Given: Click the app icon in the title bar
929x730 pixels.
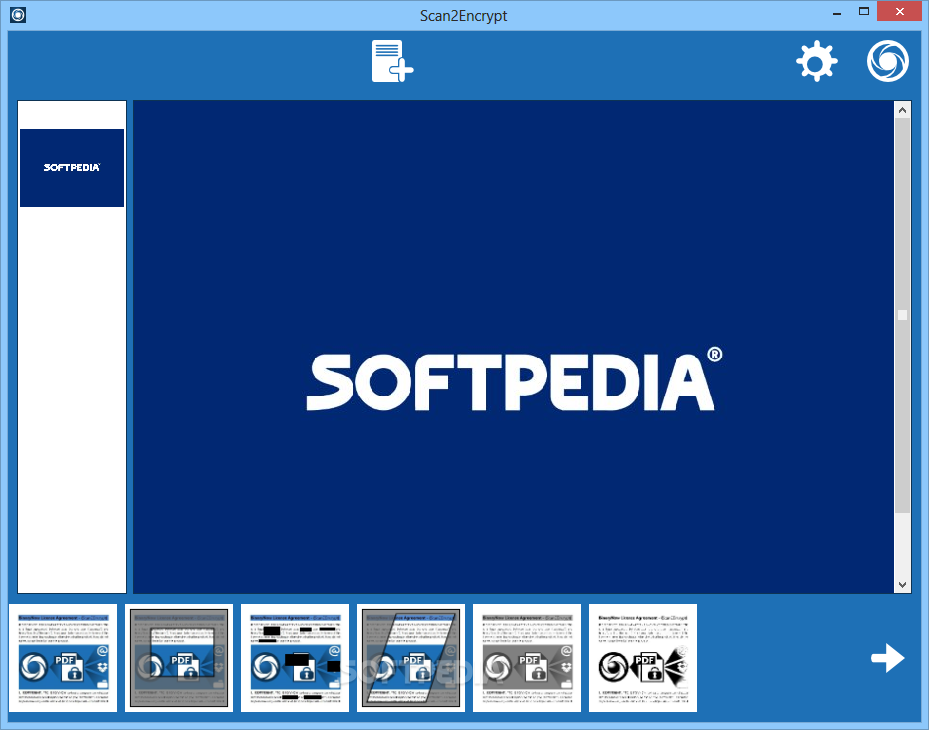Looking at the screenshot, I should click(18, 15).
